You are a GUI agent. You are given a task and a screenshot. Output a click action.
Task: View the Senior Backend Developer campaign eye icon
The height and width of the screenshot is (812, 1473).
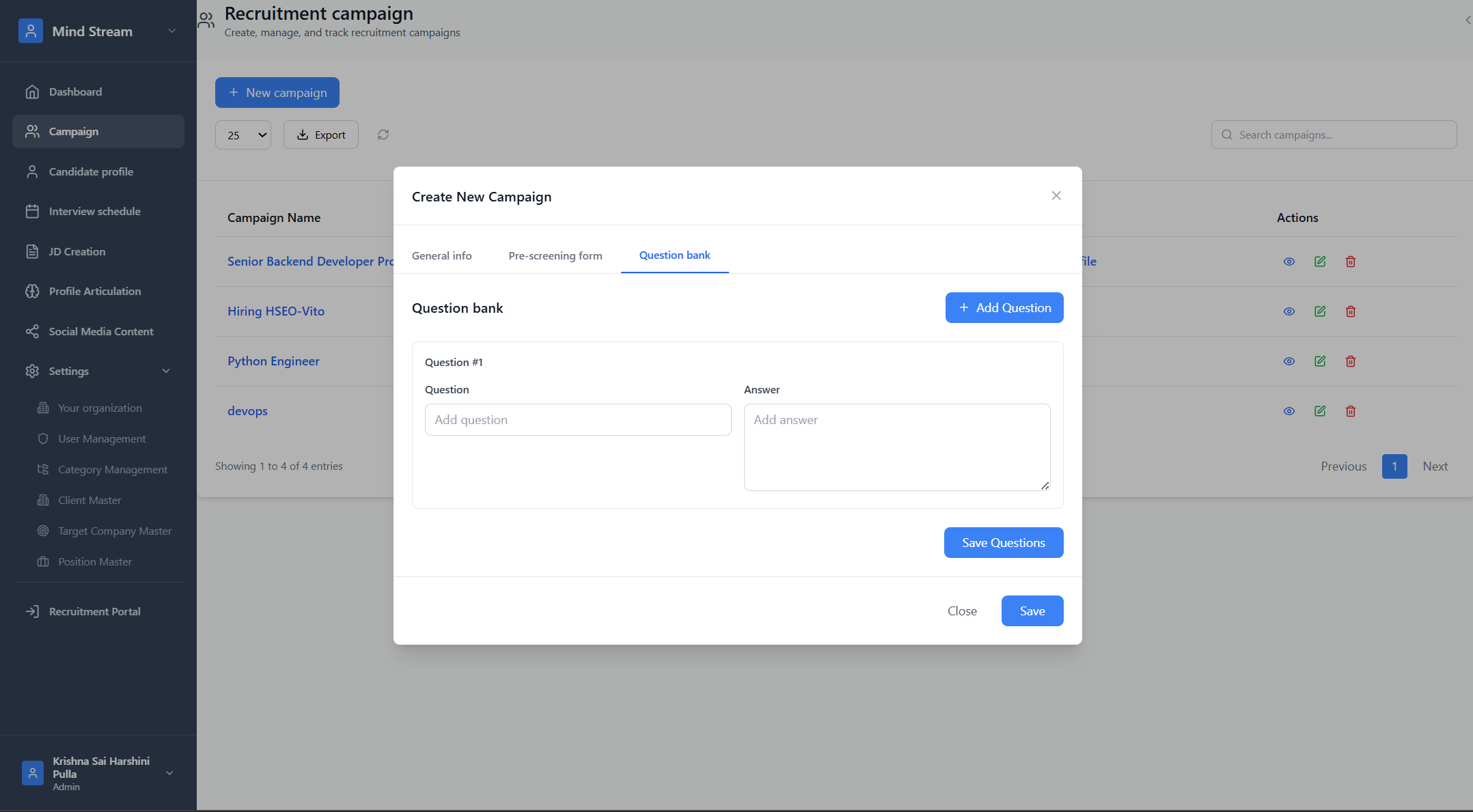pos(1289,262)
